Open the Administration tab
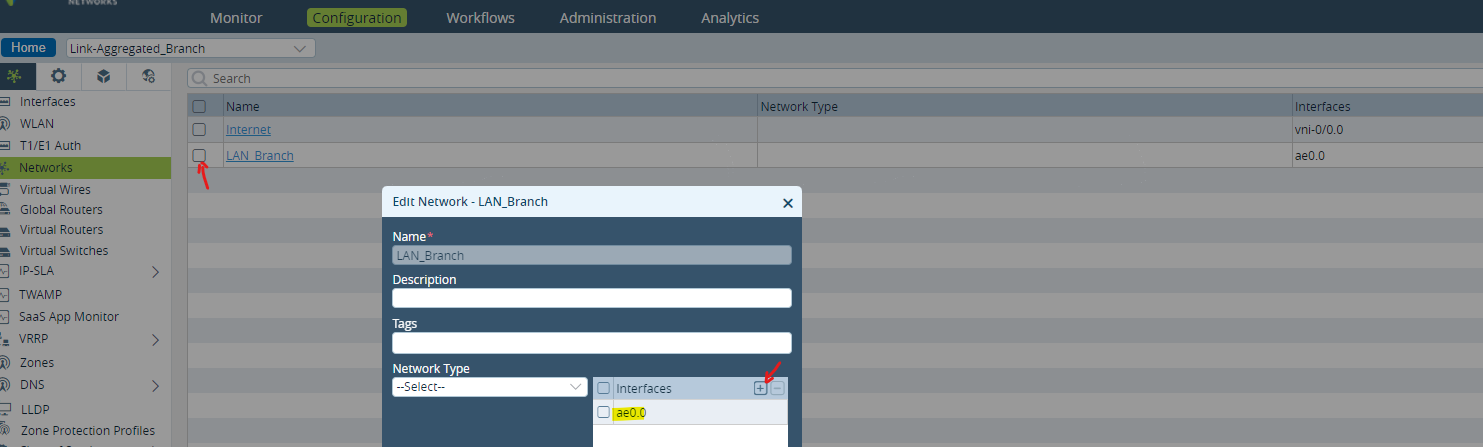This screenshot has height=447, width=1483. coord(608,18)
